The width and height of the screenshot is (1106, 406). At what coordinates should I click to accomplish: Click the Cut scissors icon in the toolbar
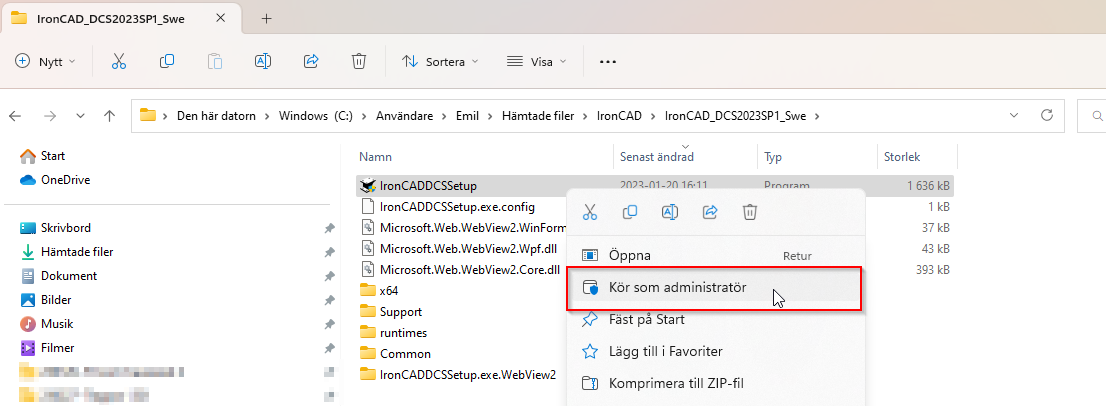coord(119,61)
